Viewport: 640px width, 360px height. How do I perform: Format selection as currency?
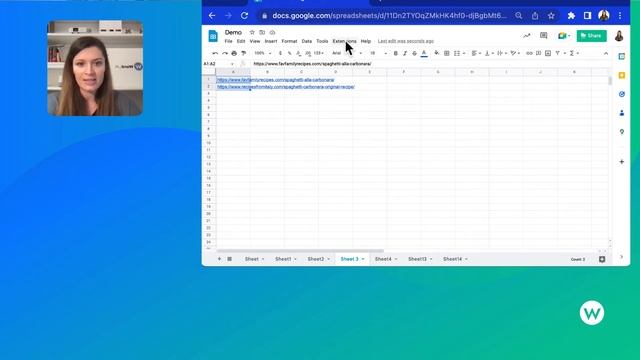point(280,53)
